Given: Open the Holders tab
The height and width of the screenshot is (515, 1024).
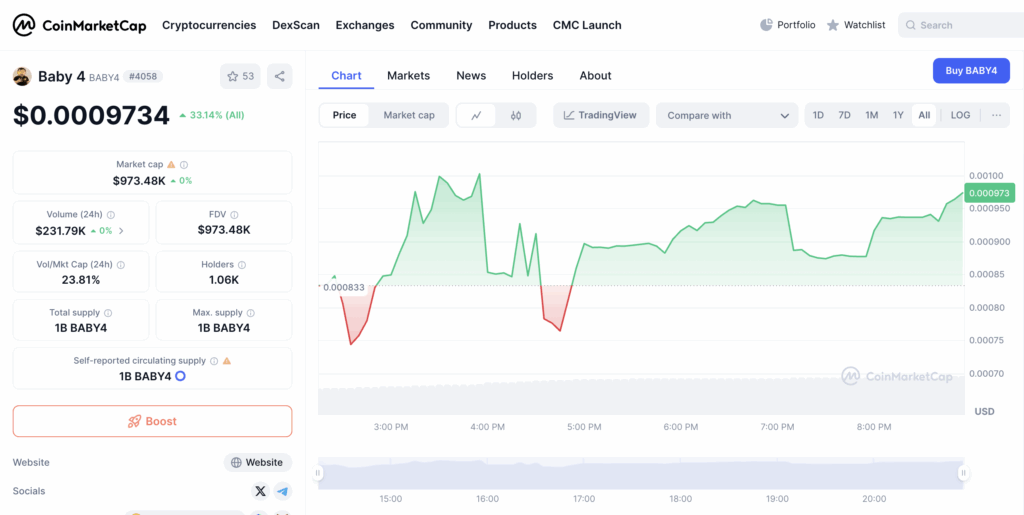Looking at the screenshot, I should click(532, 76).
